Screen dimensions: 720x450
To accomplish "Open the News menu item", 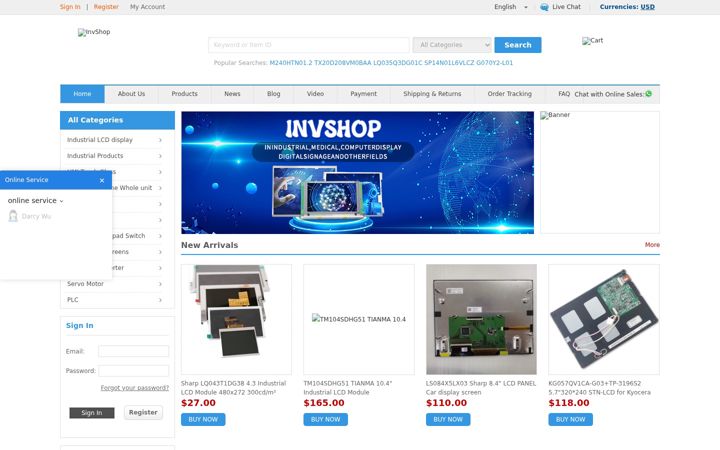I will pyautogui.click(x=232, y=94).
